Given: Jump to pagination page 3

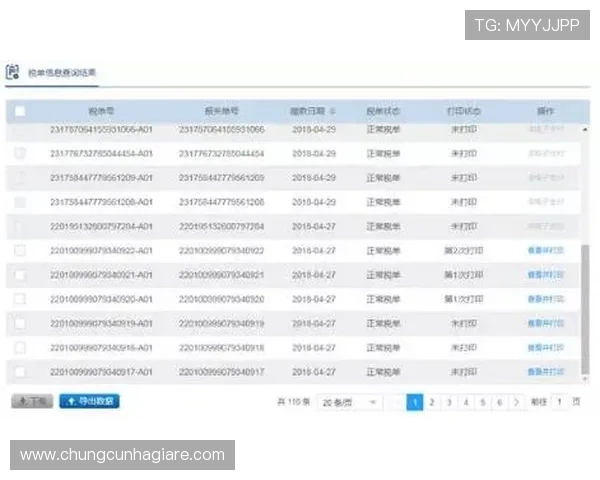Looking at the screenshot, I should click(449, 402).
